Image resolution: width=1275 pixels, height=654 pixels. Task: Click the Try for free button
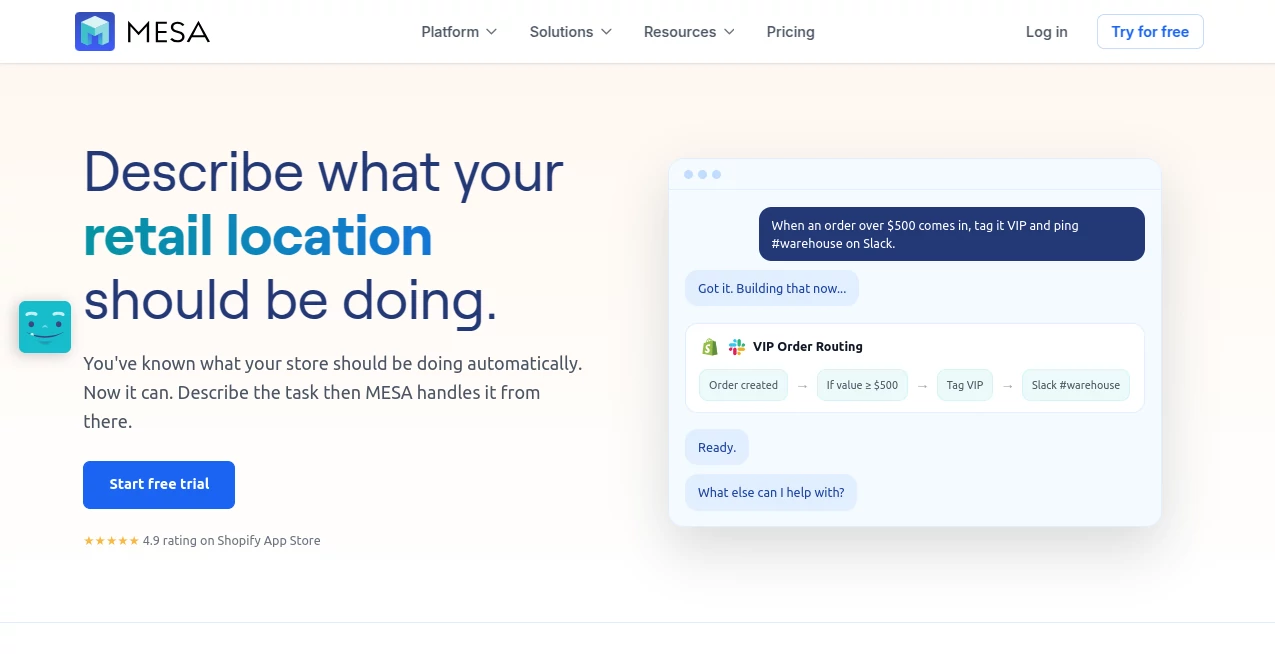tap(1150, 32)
